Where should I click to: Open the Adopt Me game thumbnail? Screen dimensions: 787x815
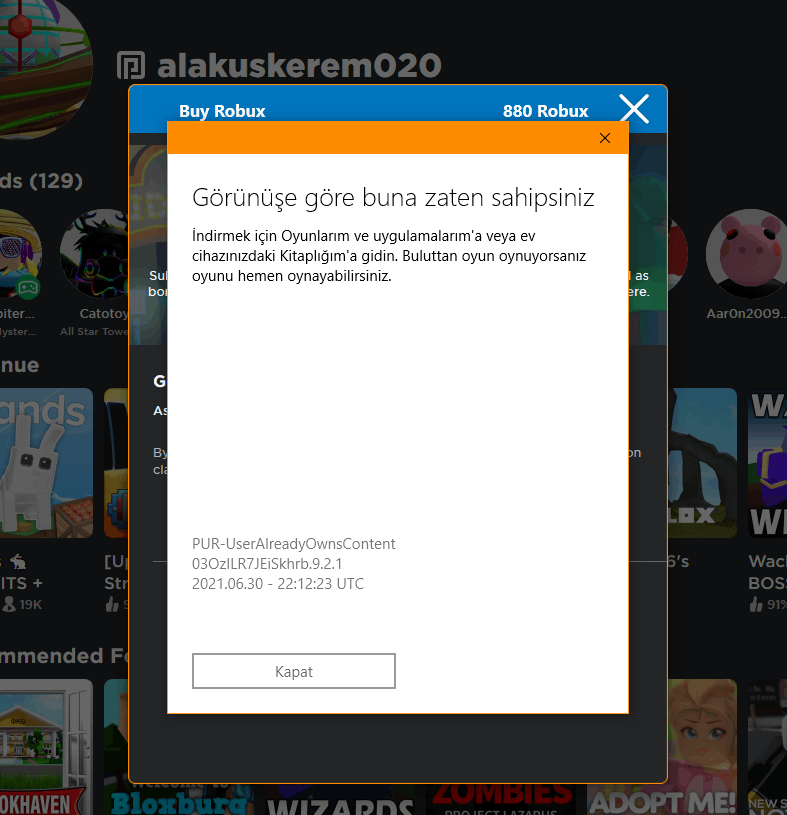point(702,747)
